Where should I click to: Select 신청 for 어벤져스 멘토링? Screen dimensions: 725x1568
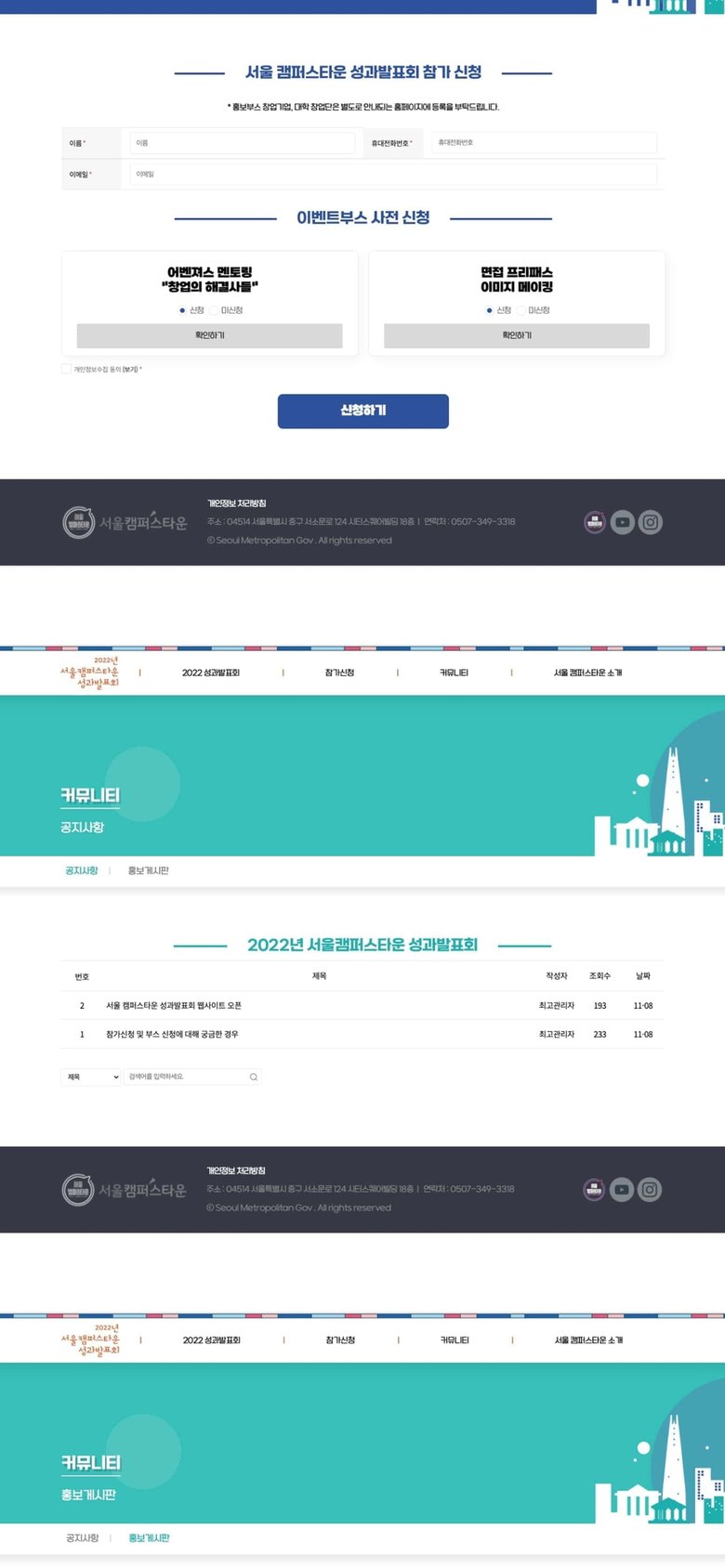click(182, 310)
